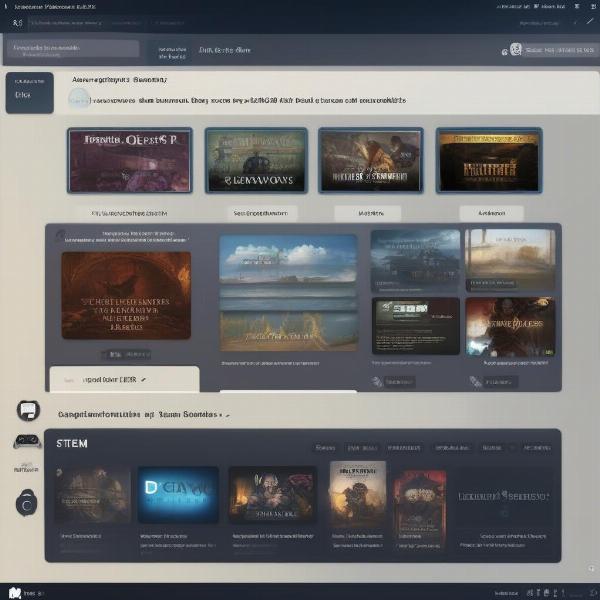
Task: Open the black and gold title banner
Action: coord(489,160)
